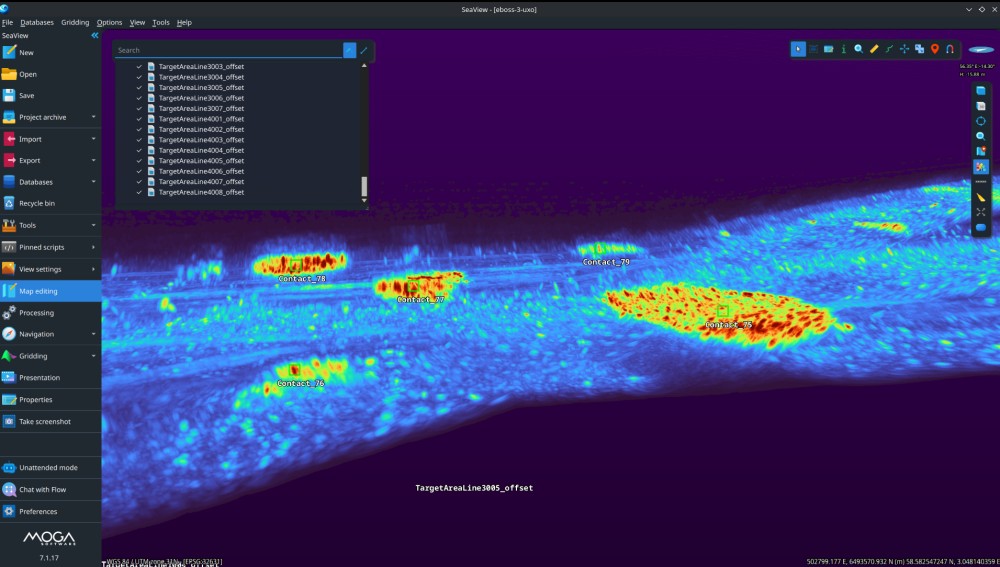
Task: Toggle TargetAreaLine4005_offset checkbox
Action: click(139, 161)
